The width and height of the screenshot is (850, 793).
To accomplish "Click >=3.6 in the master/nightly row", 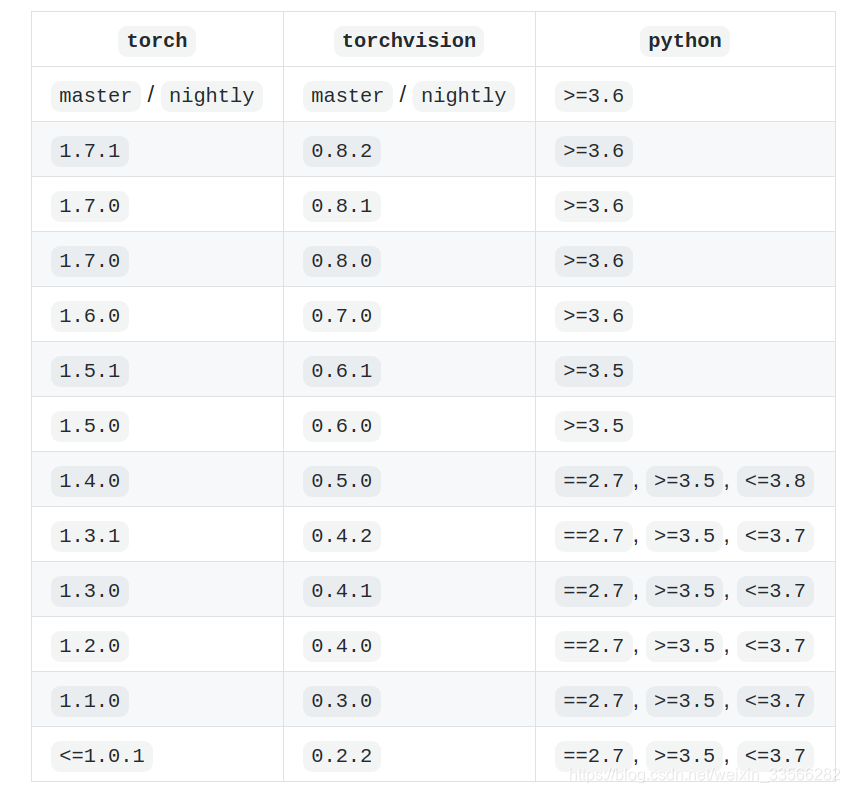I will pyautogui.click(x=594, y=96).
